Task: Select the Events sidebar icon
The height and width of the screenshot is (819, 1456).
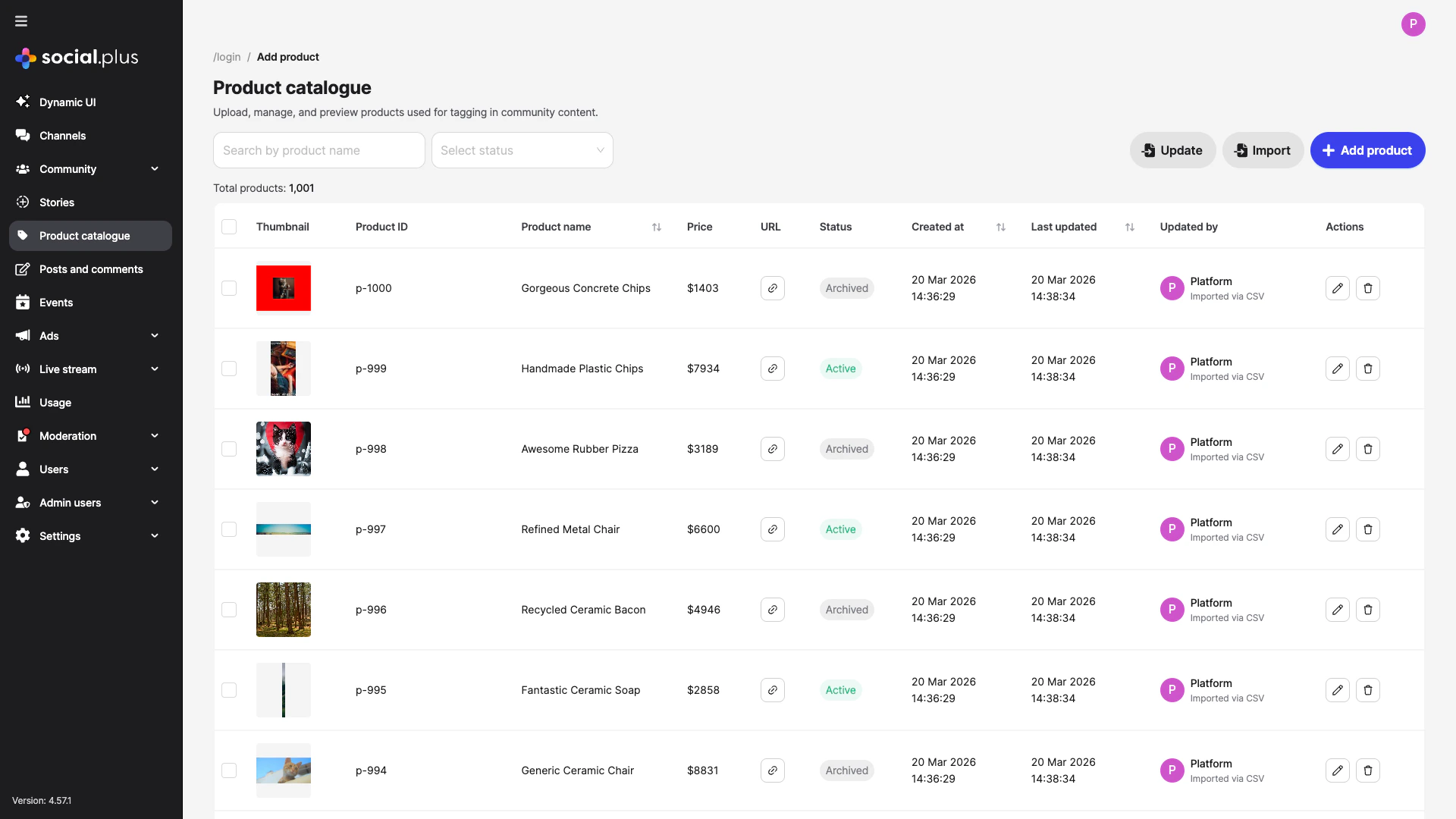Action: [24, 303]
